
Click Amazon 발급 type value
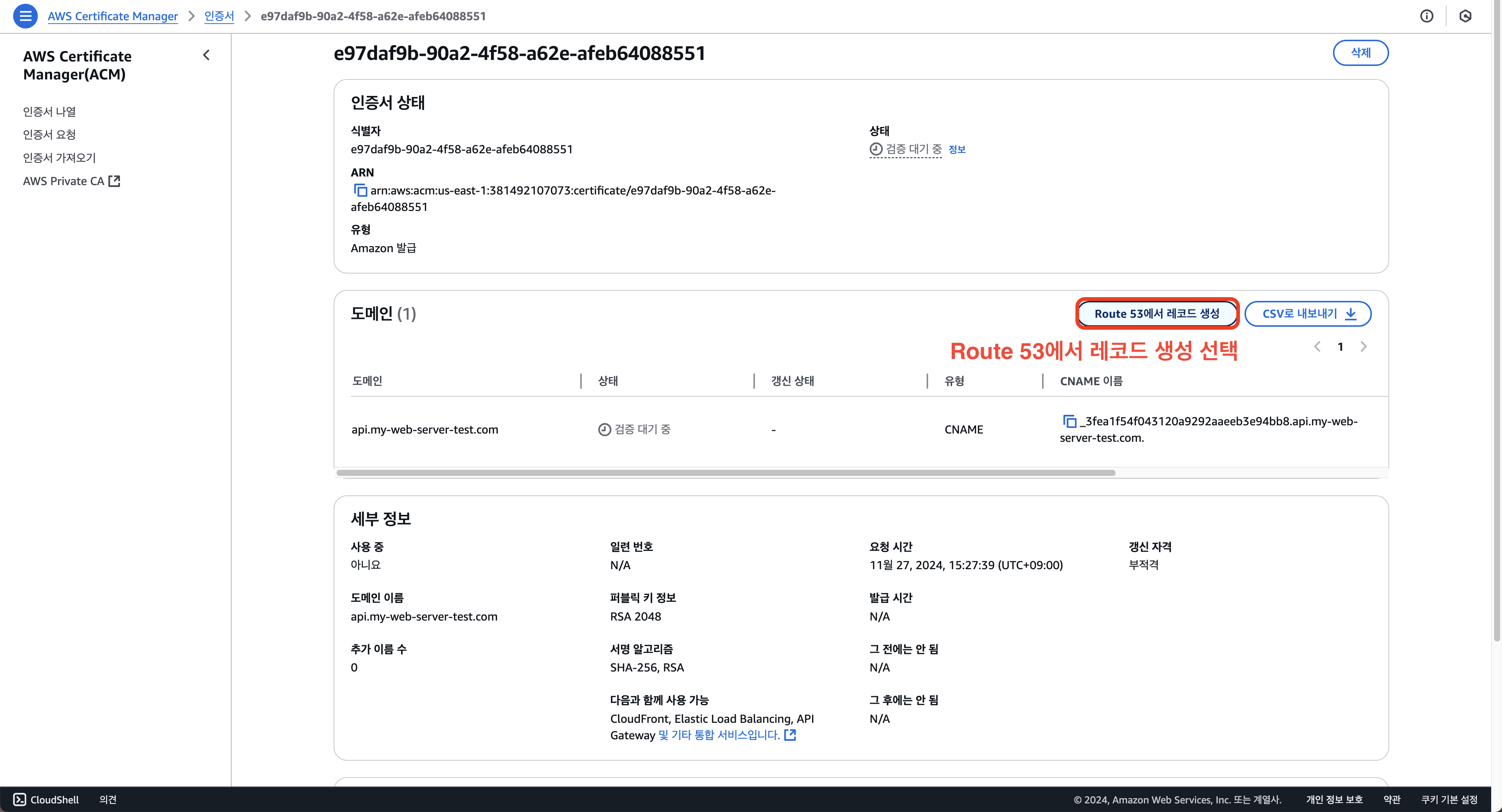pos(383,248)
